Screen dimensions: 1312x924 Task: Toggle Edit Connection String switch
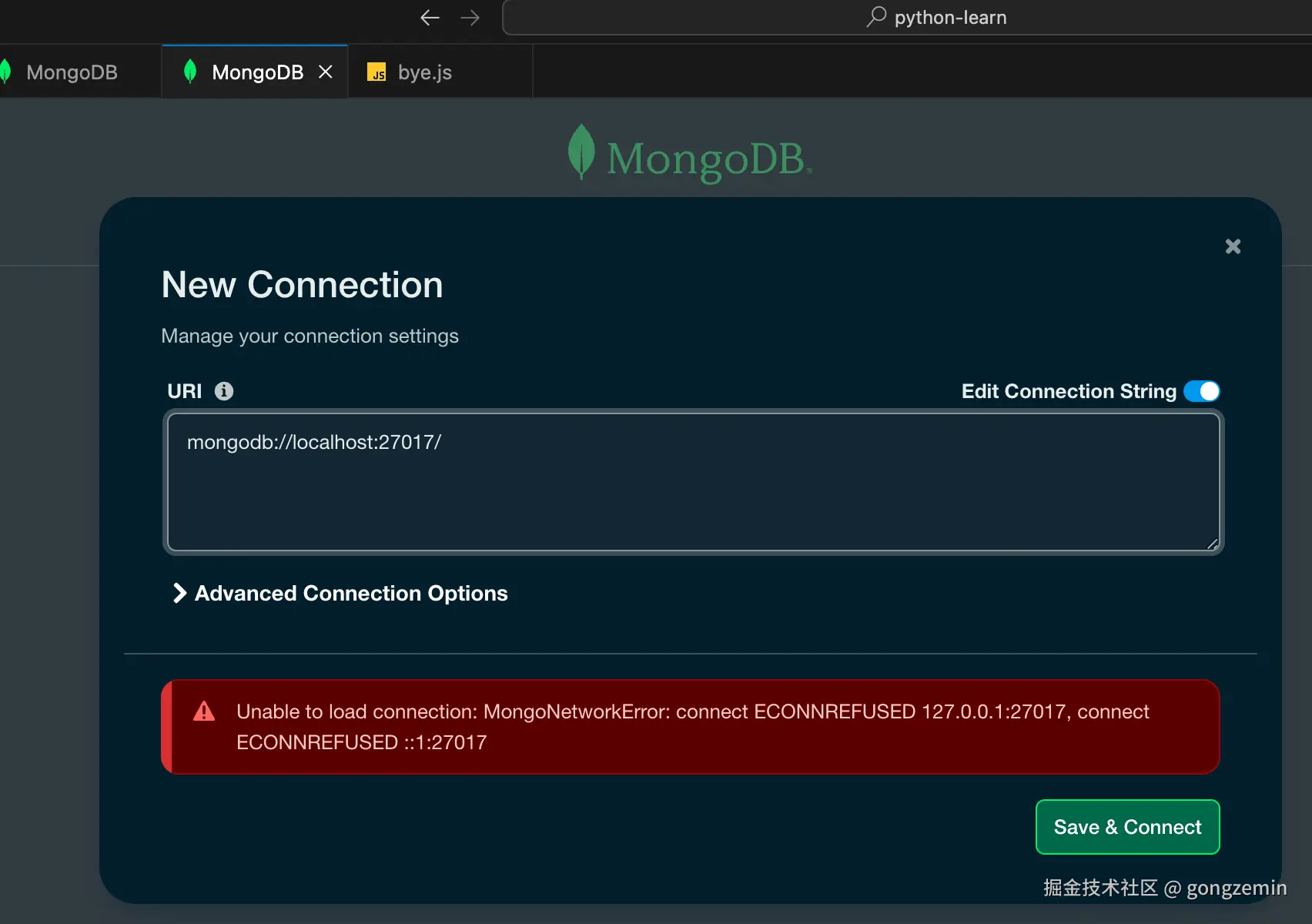tap(1202, 391)
